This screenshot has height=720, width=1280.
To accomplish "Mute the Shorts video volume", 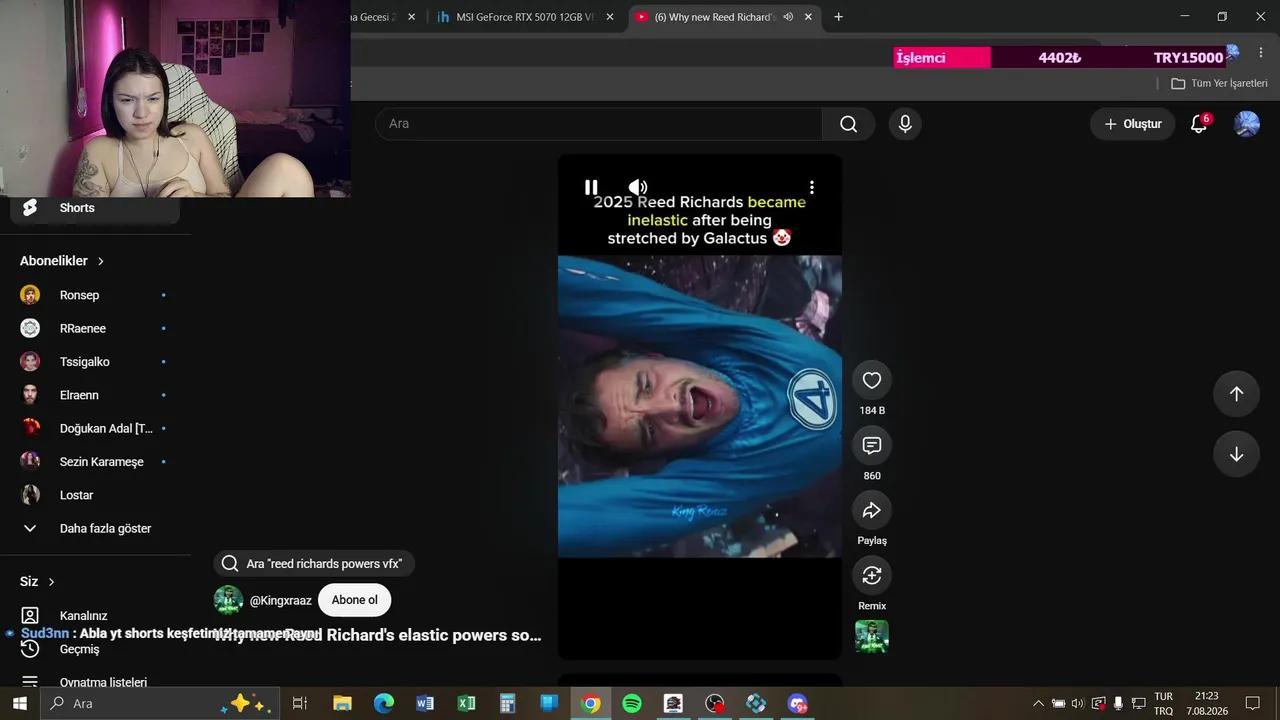I will tap(638, 187).
